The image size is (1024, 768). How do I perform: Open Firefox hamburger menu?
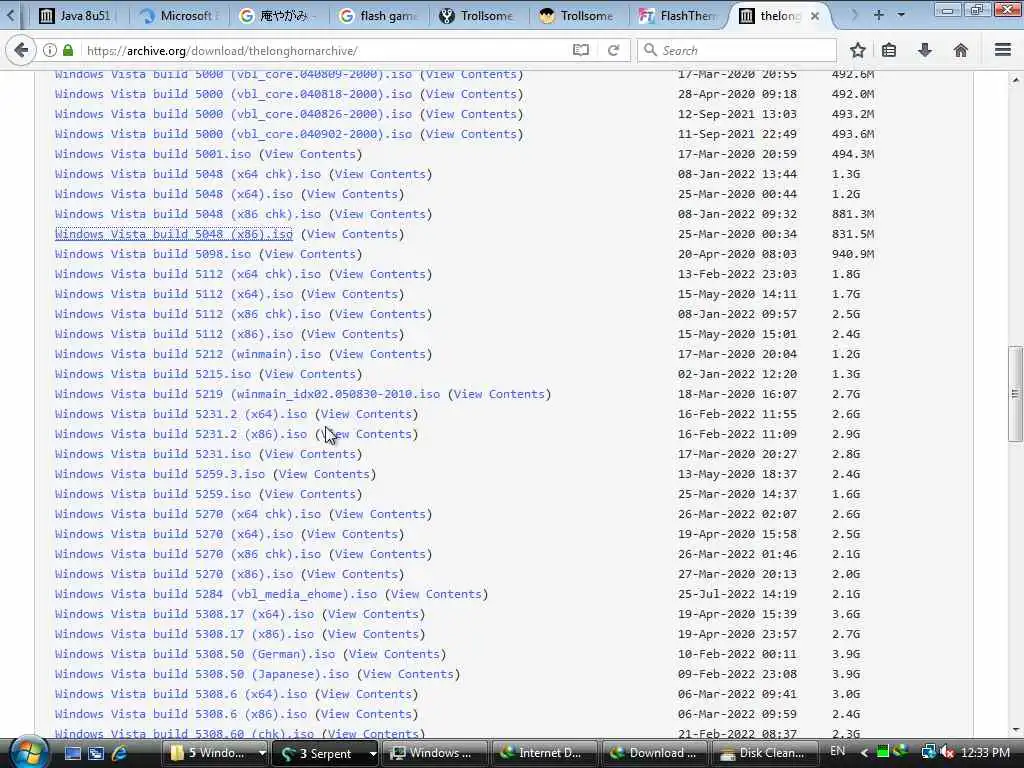pos(1003,50)
